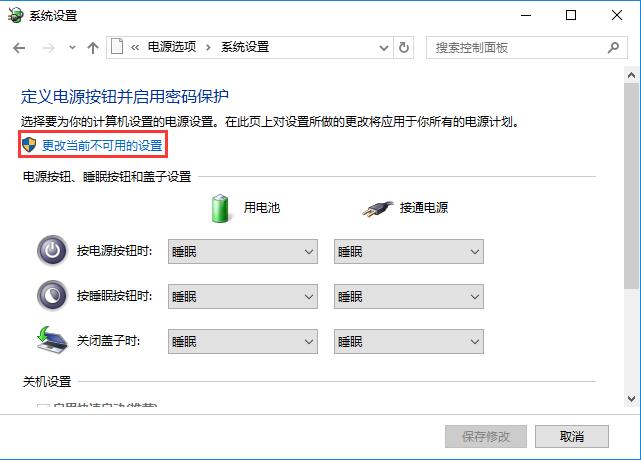
Task: Click the shield icon beside 更改当前不可用的设置
Action: [x=29, y=146]
